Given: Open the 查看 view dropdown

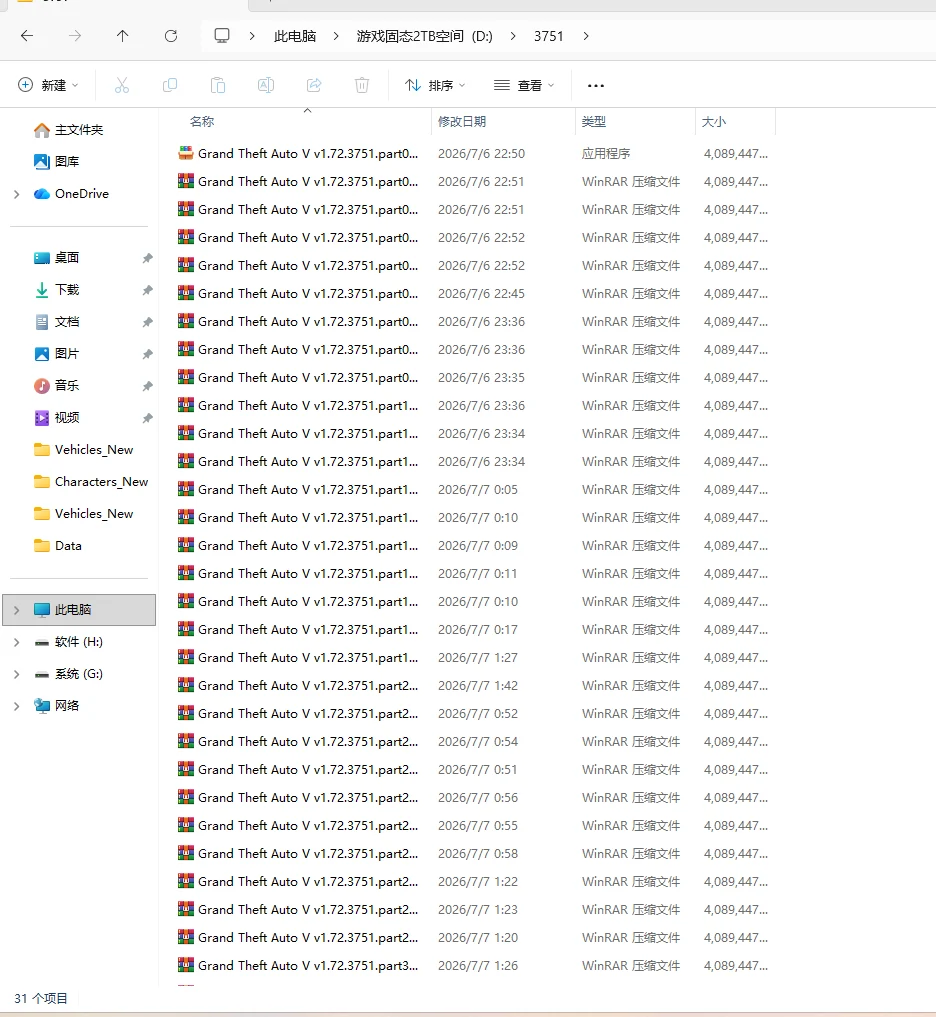Looking at the screenshot, I should coord(524,85).
